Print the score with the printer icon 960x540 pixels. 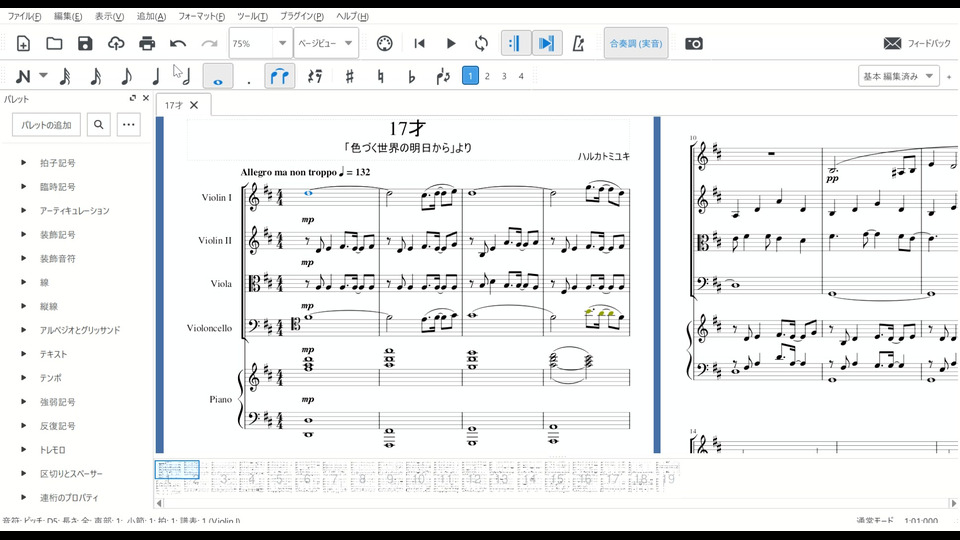(x=147, y=43)
